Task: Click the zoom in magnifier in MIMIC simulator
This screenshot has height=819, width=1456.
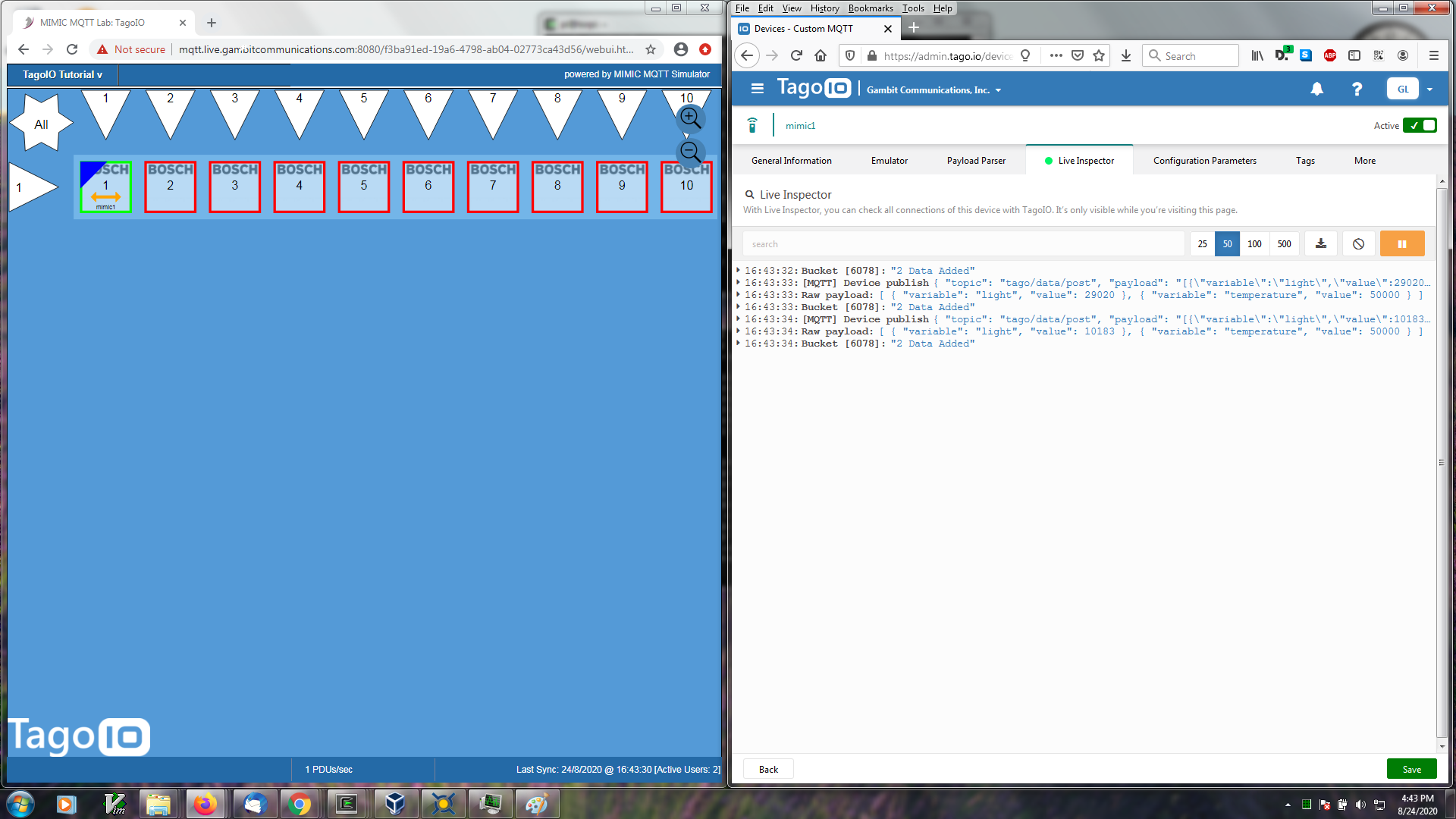Action: point(690,118)
